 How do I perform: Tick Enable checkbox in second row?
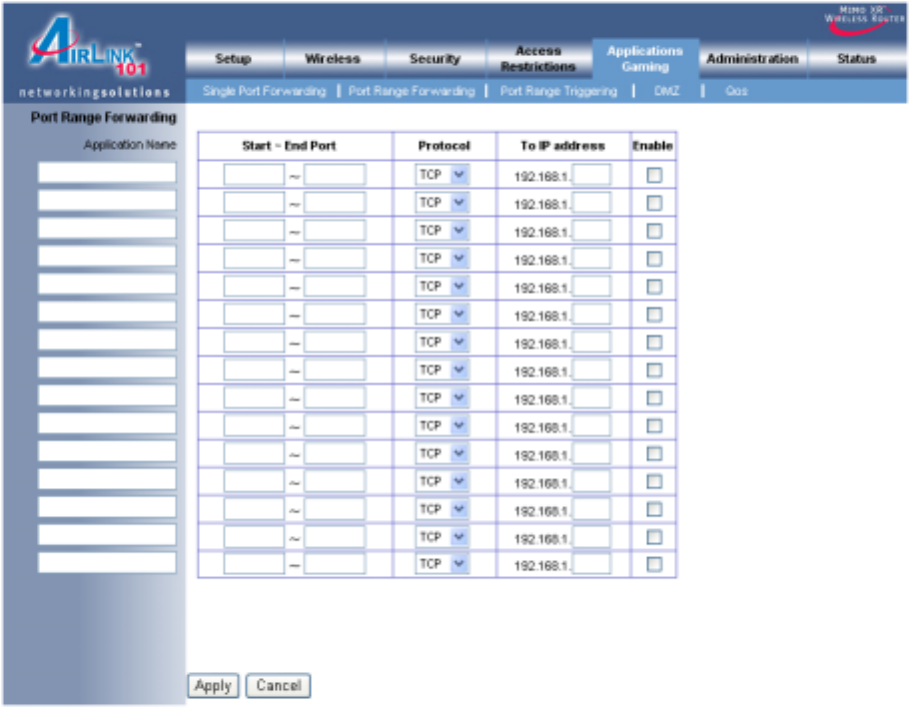(654, 203)
